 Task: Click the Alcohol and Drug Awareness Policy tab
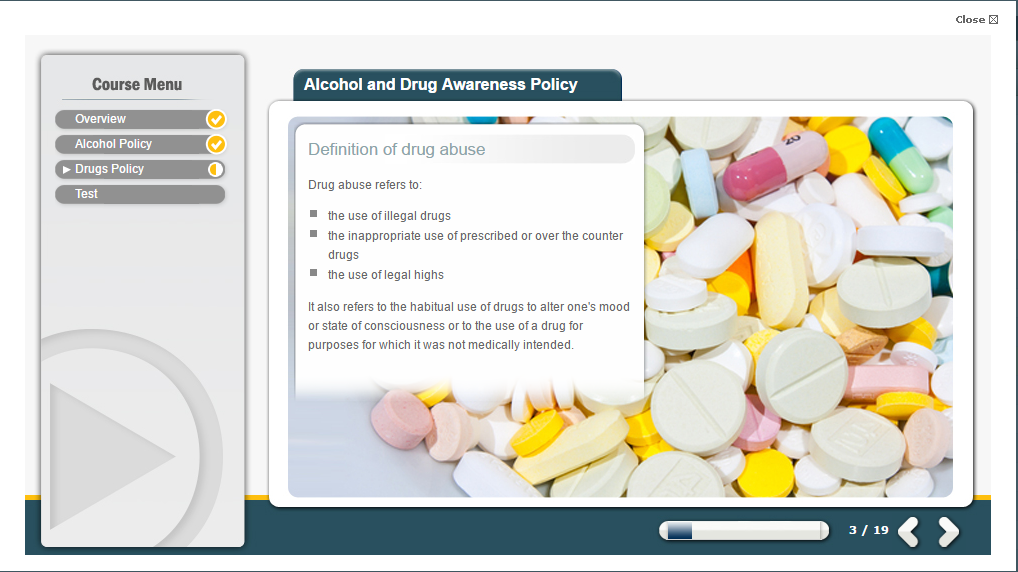(457, 85)
